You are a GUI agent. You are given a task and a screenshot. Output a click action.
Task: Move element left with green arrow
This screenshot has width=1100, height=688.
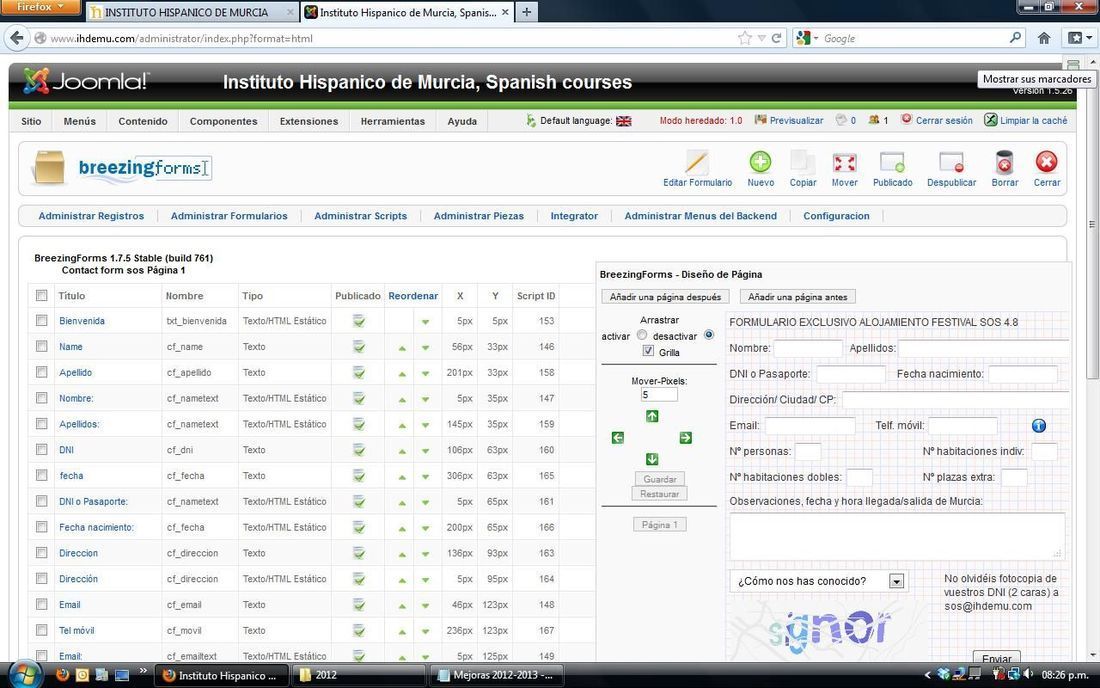click(x=617, y=438)
